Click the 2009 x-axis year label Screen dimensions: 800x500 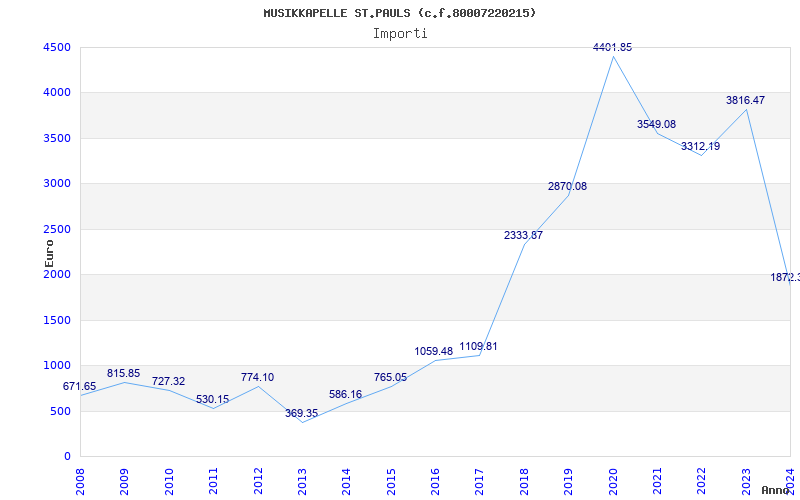124,482
